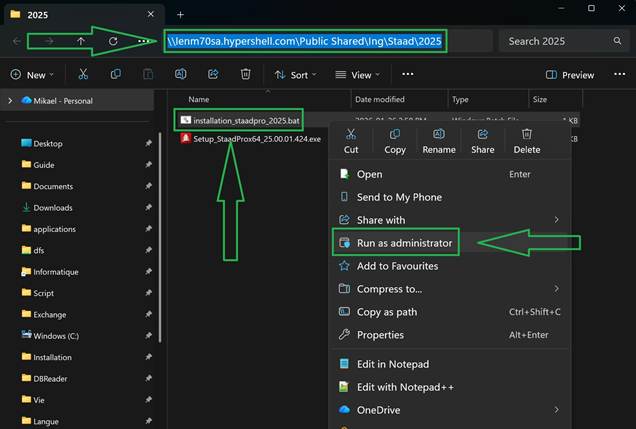Unpin Desktop using its pin icon
Screen dimensions: 636x429
pyautogui.click(x=148, y=143)
